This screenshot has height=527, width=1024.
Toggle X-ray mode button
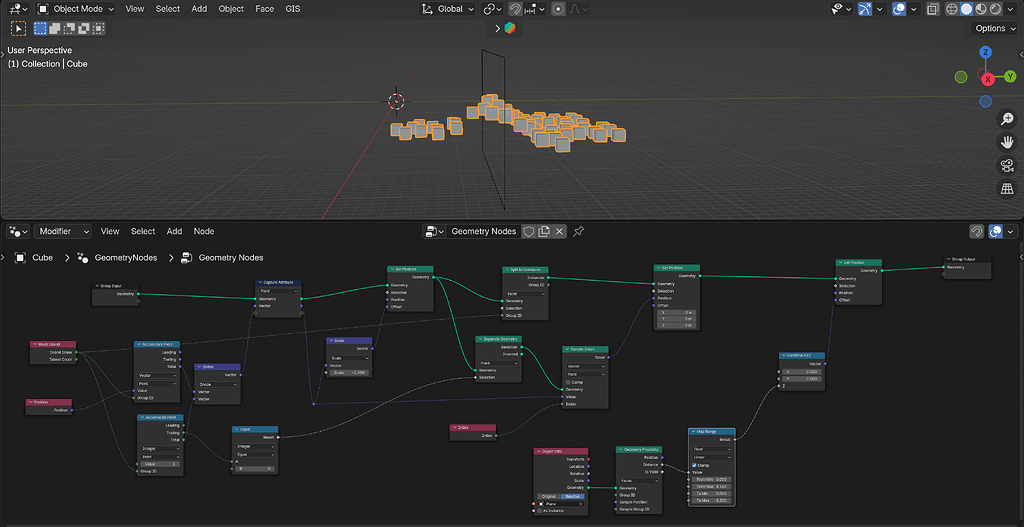[x=933, y=9]
